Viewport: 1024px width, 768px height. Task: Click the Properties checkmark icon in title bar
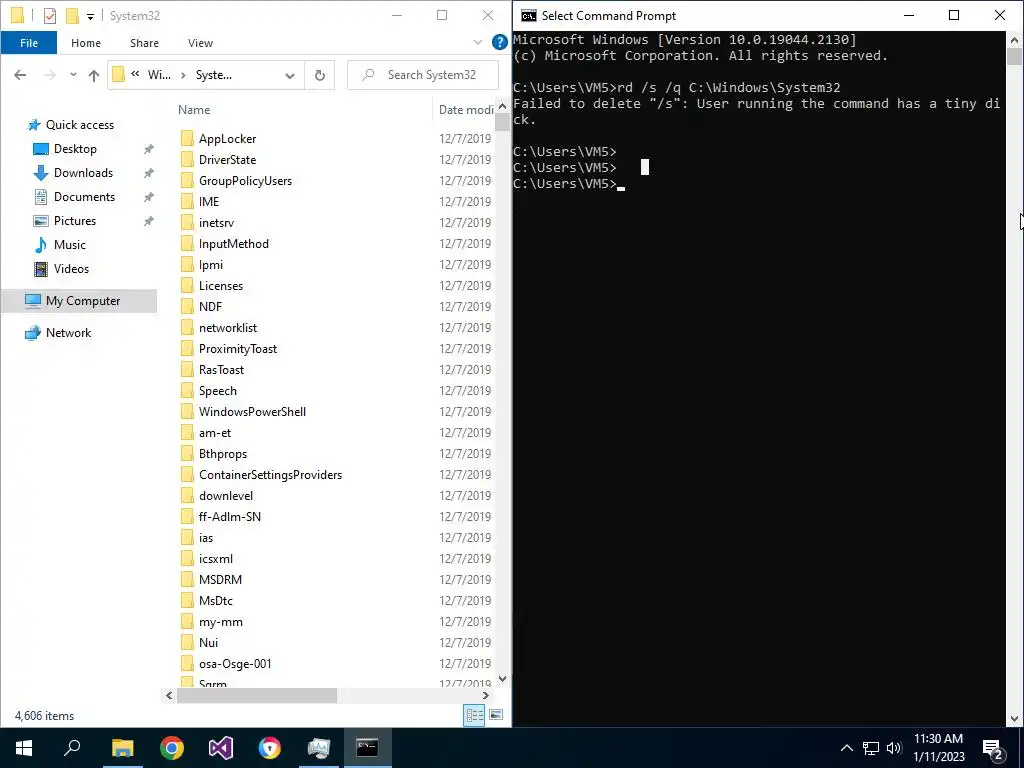[x=50, y=16]
